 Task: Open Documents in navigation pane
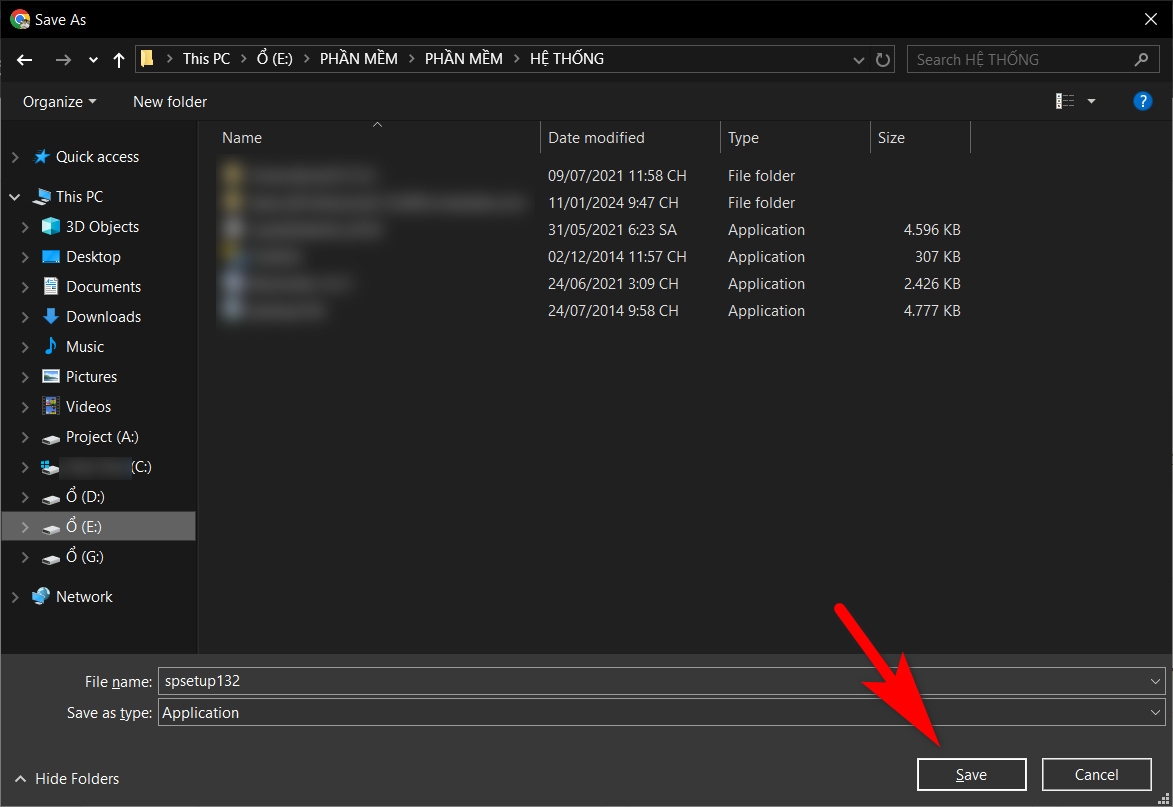tap(103, 286)
